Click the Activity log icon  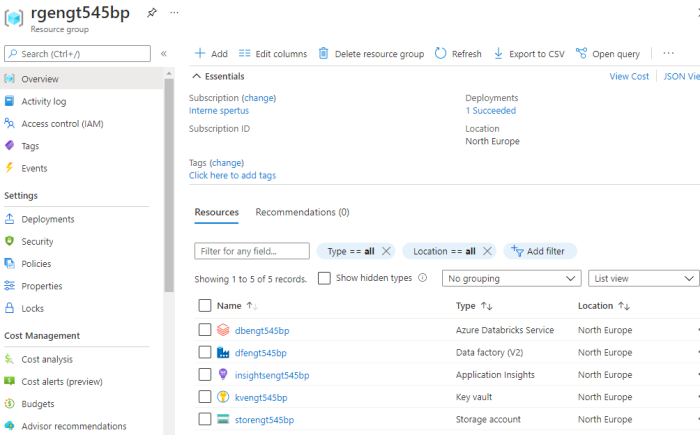pos(9,101)
